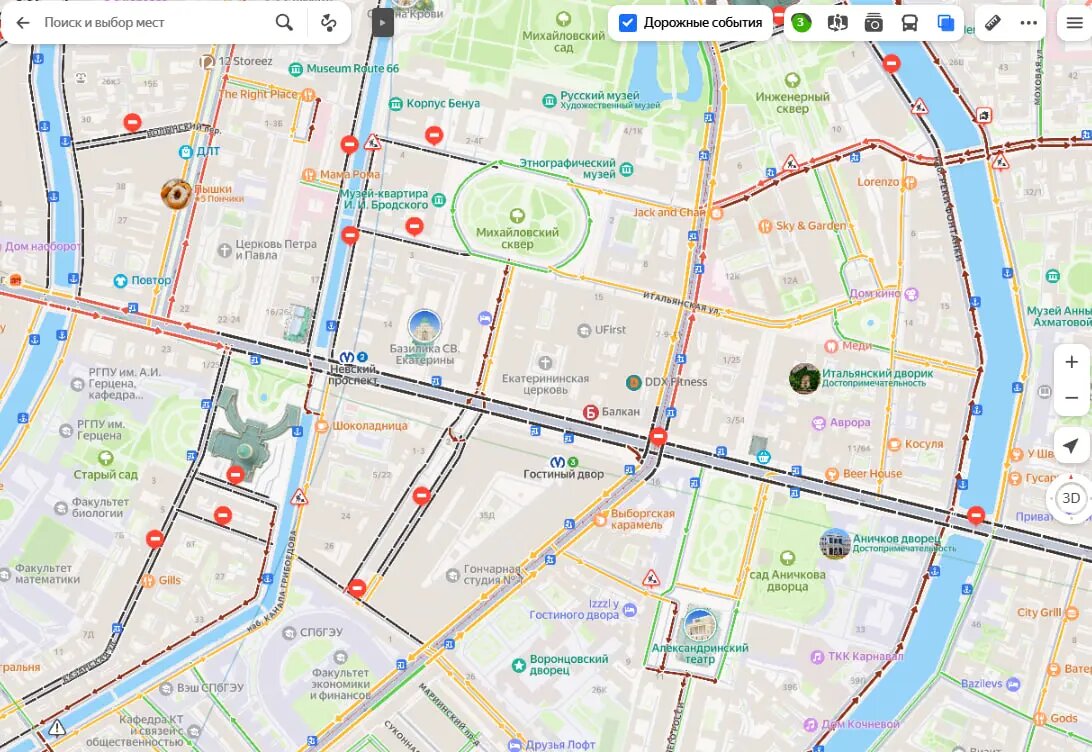Open the Мама Рома restaurant marker
The image size is (1092, 752).
309,174
